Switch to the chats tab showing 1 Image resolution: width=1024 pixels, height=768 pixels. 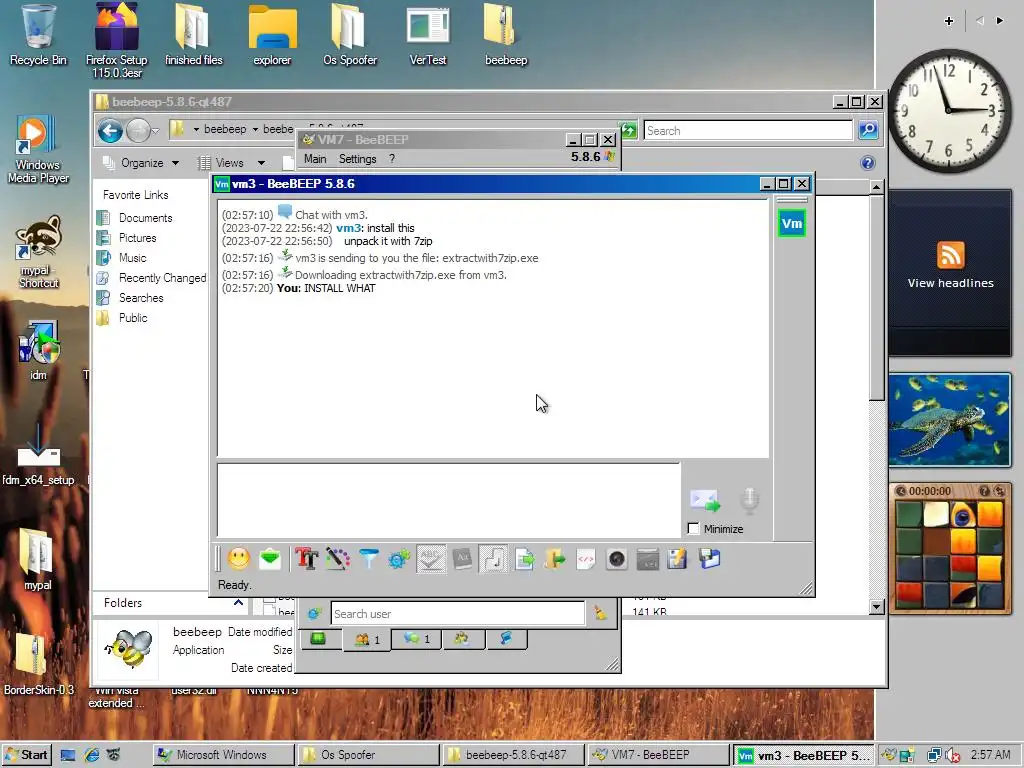[x=417, y=639]
